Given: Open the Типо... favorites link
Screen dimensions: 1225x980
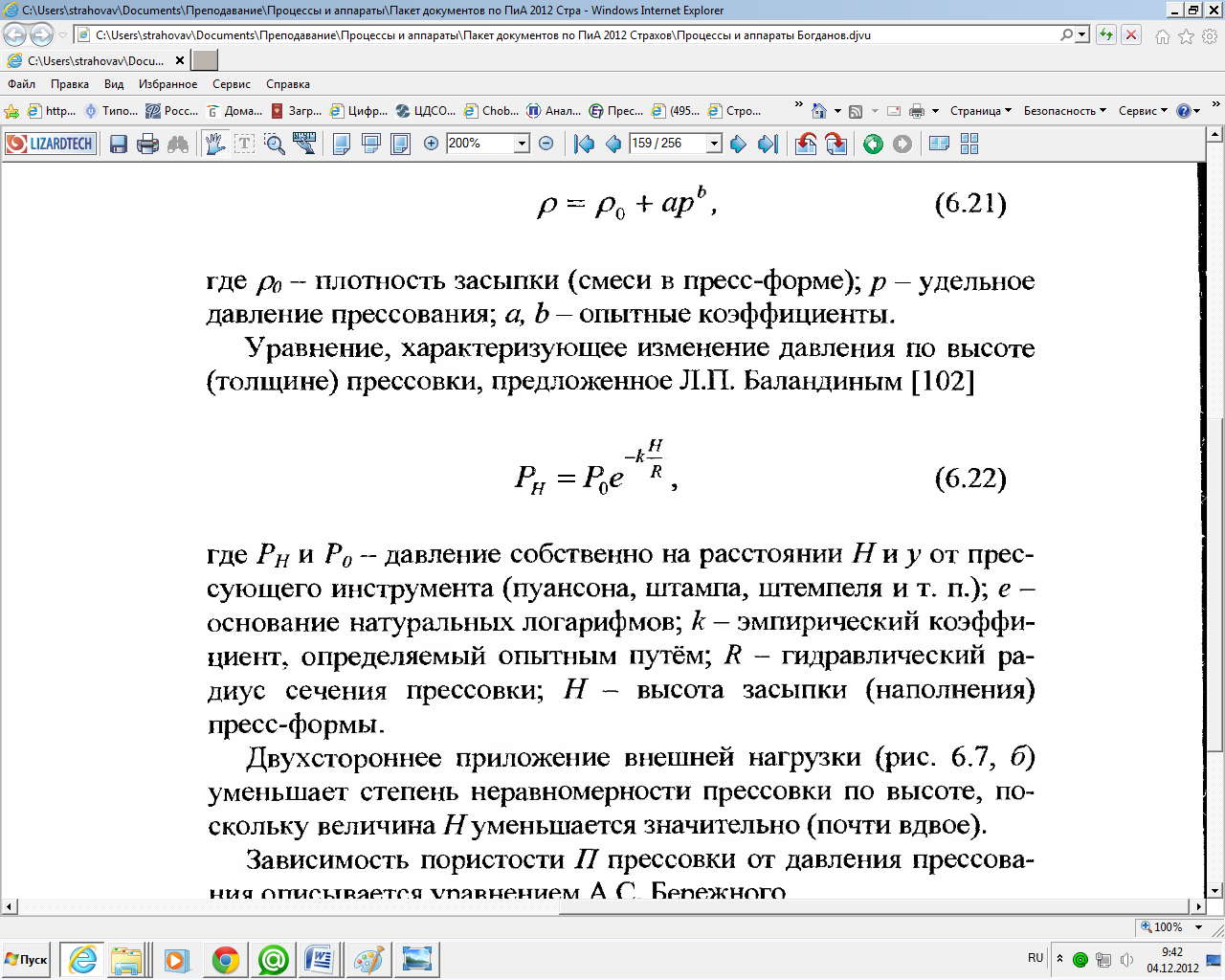Looking at the screenshot, I should click(111, 111).
